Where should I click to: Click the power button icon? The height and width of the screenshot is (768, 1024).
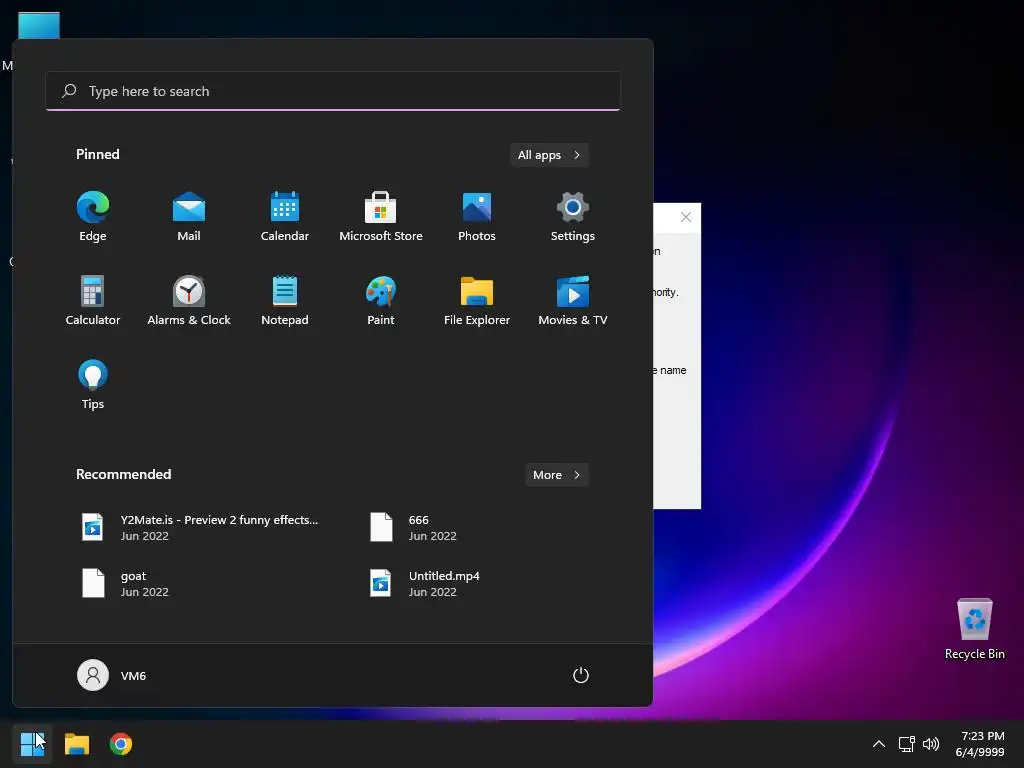point(581,675)
